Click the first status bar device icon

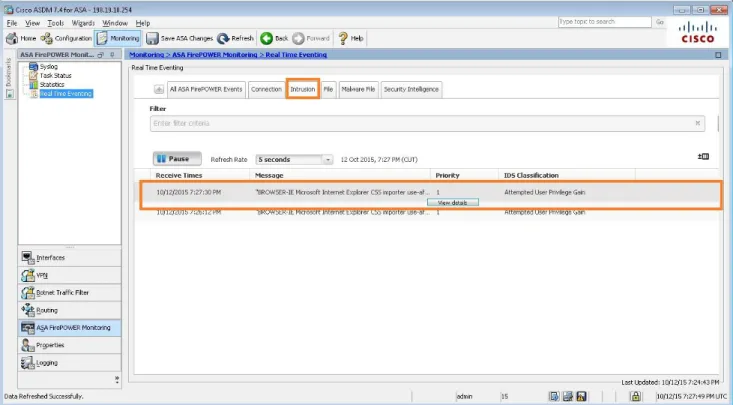click(x=554, y=397)
